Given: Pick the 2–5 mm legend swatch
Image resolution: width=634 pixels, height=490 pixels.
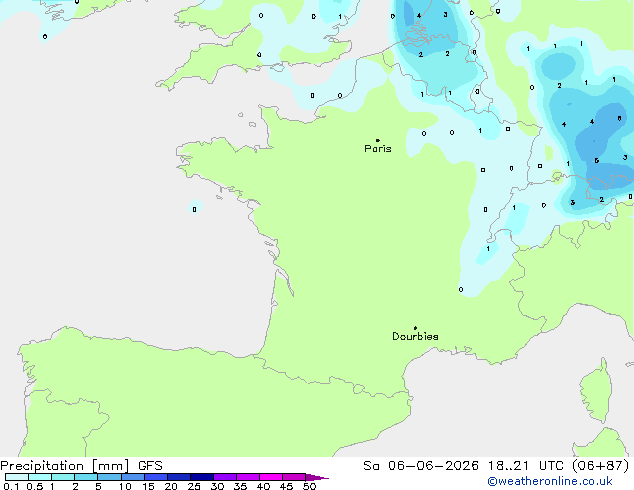Looking at the screenshot, I should coord(86,477).
